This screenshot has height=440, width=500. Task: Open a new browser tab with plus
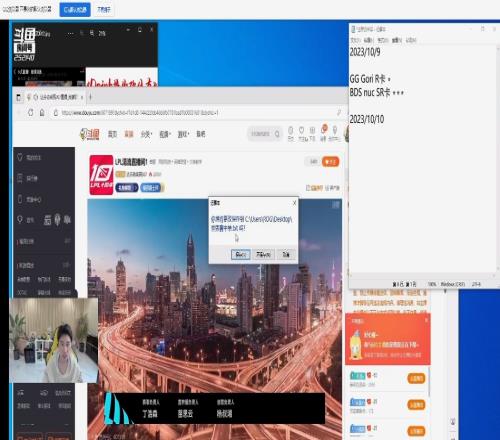coord(90,97)
